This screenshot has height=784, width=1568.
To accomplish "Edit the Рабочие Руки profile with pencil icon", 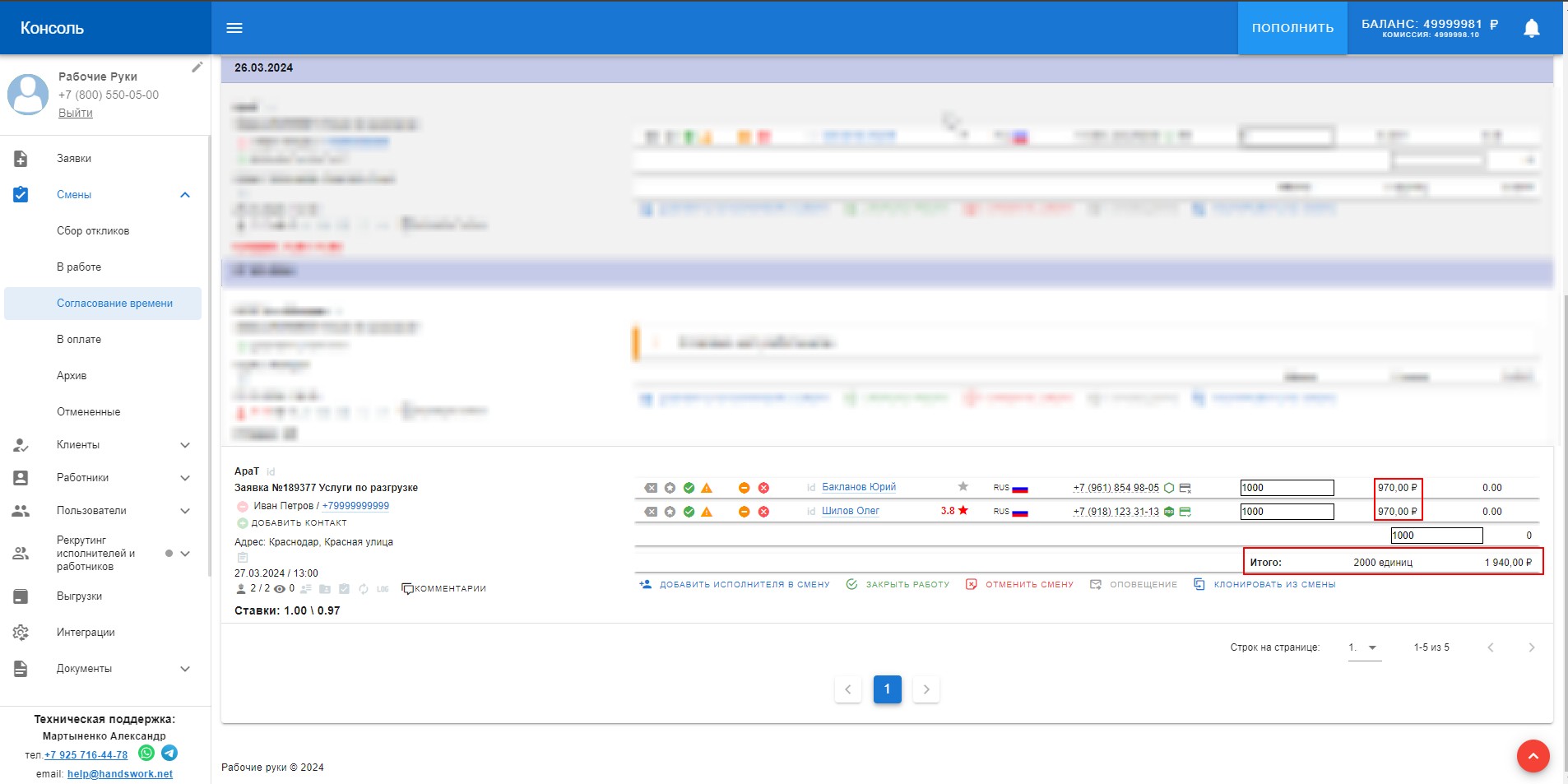I will (197, 67).
